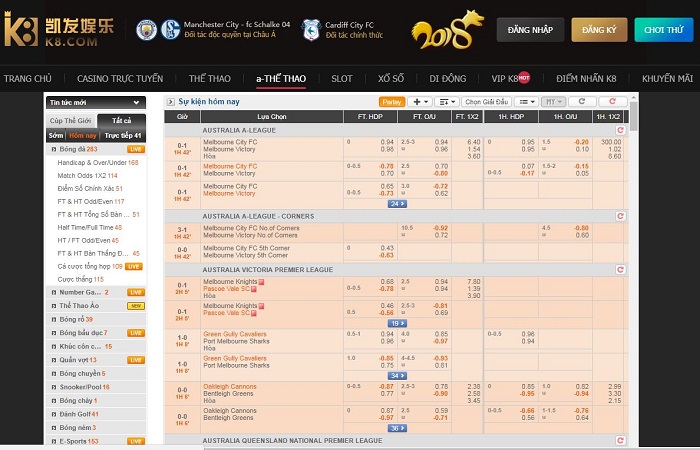Switch to Trực tiếp live filter

click(124, 135)
